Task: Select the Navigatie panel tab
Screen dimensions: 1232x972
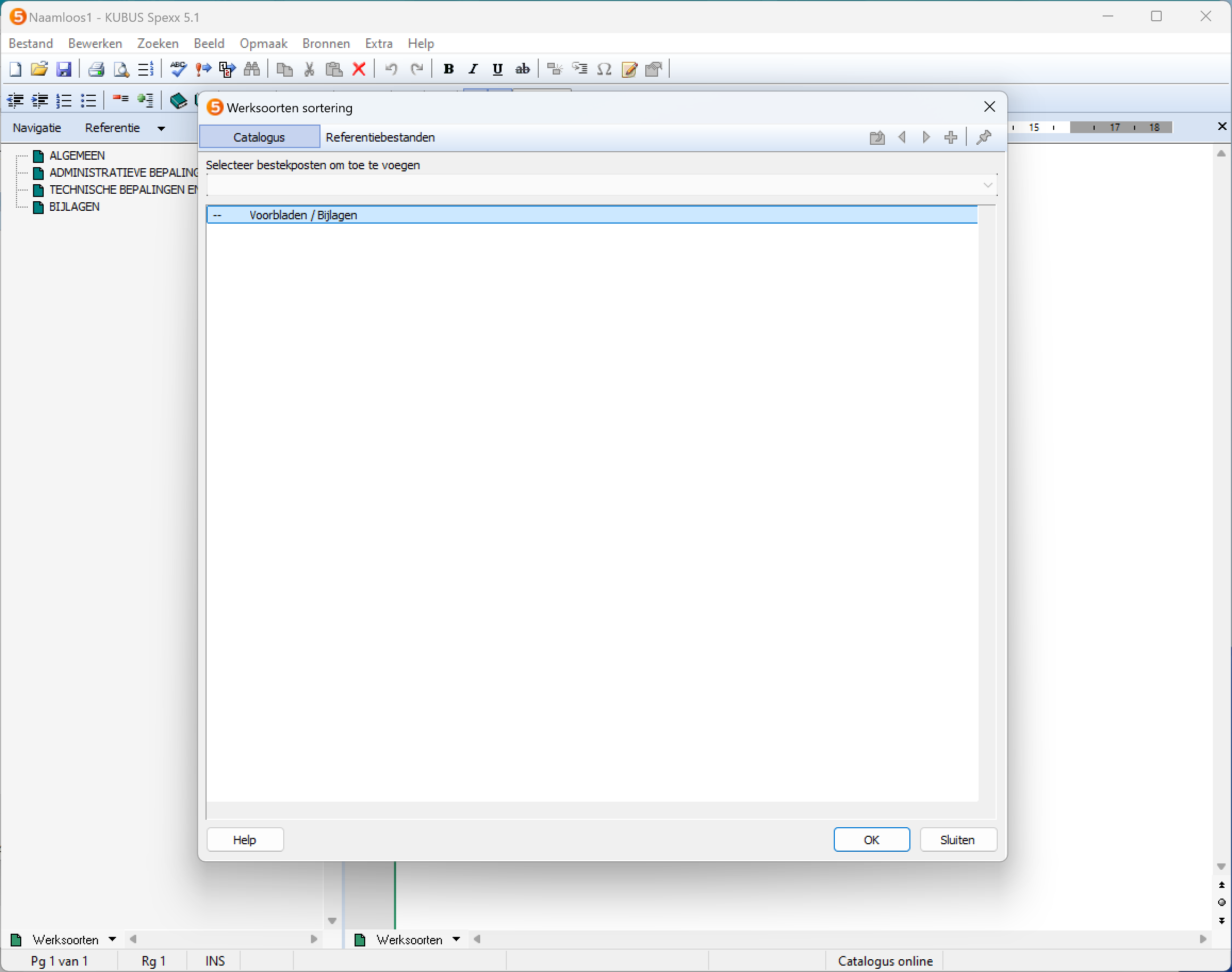Action: click(x=37, y=127)
